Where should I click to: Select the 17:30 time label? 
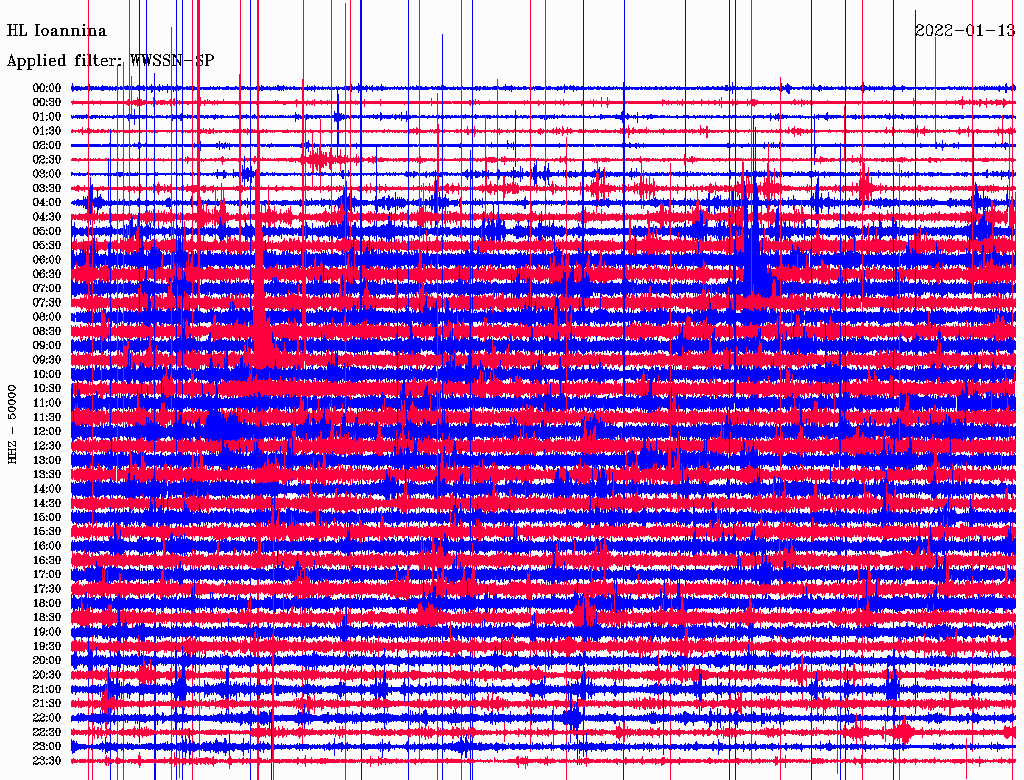[x=47, y=589]
